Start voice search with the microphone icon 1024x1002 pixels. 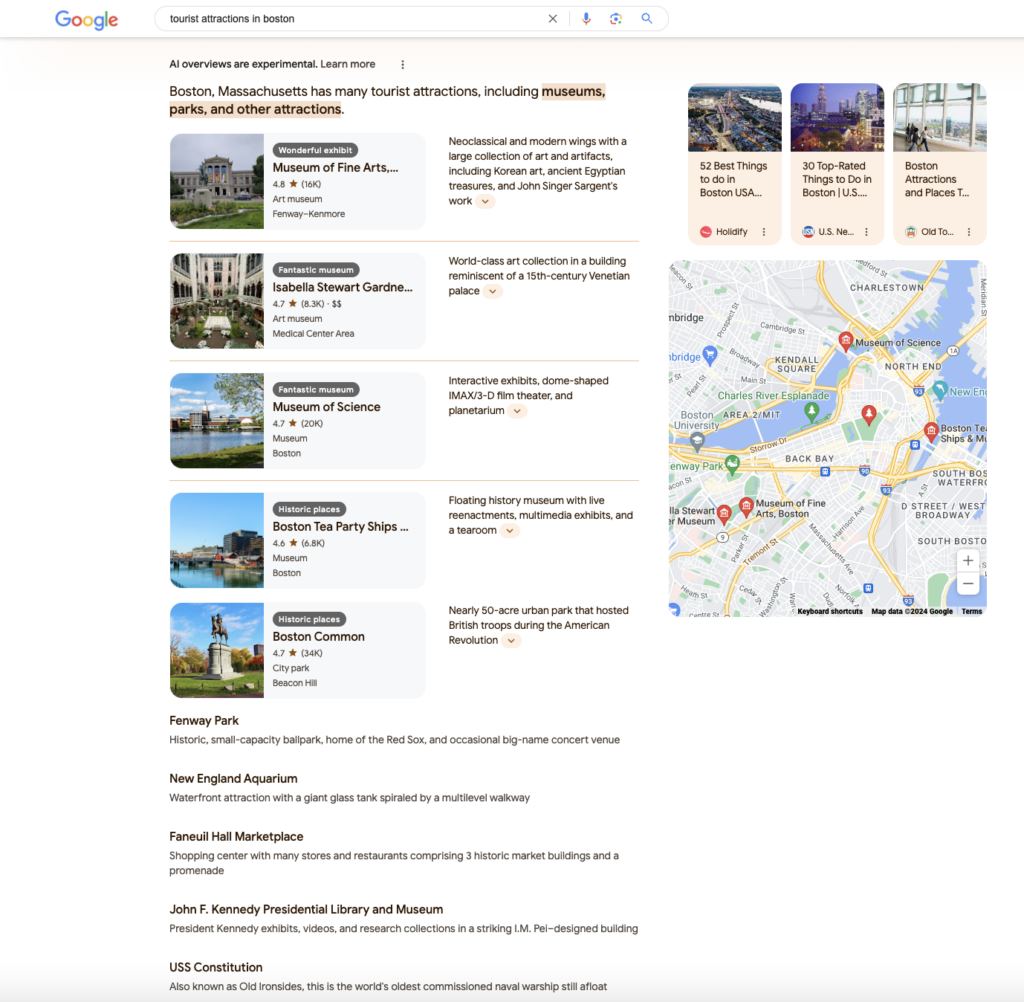click(x=586, y=19)
